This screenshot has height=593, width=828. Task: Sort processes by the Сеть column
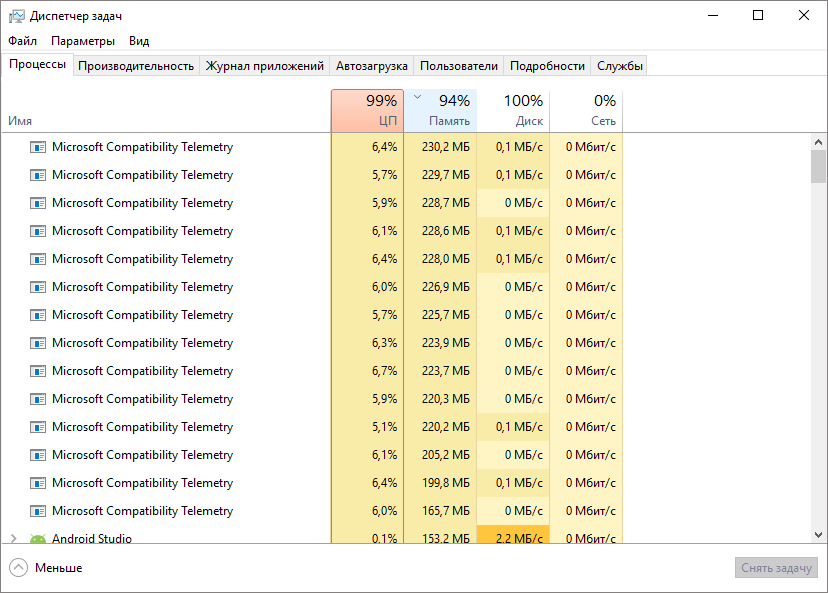(x=586, y=110)
